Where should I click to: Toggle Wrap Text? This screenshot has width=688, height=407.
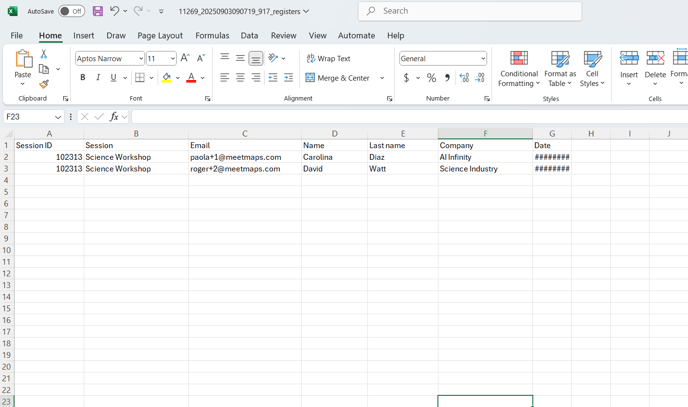328,58
